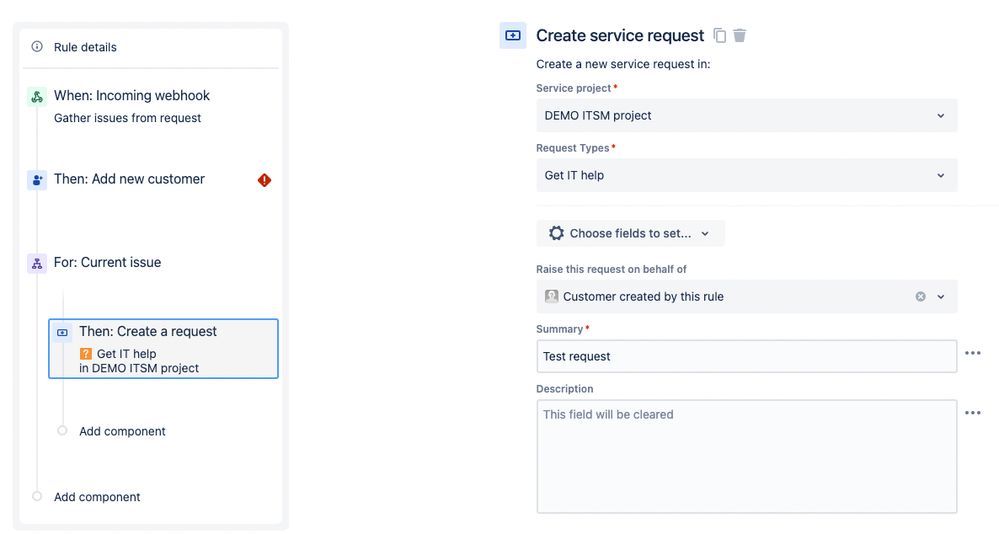This screenshot has width=999, height=534.
Task: Click Add component inside the branch
Action: tap(122, 431)
